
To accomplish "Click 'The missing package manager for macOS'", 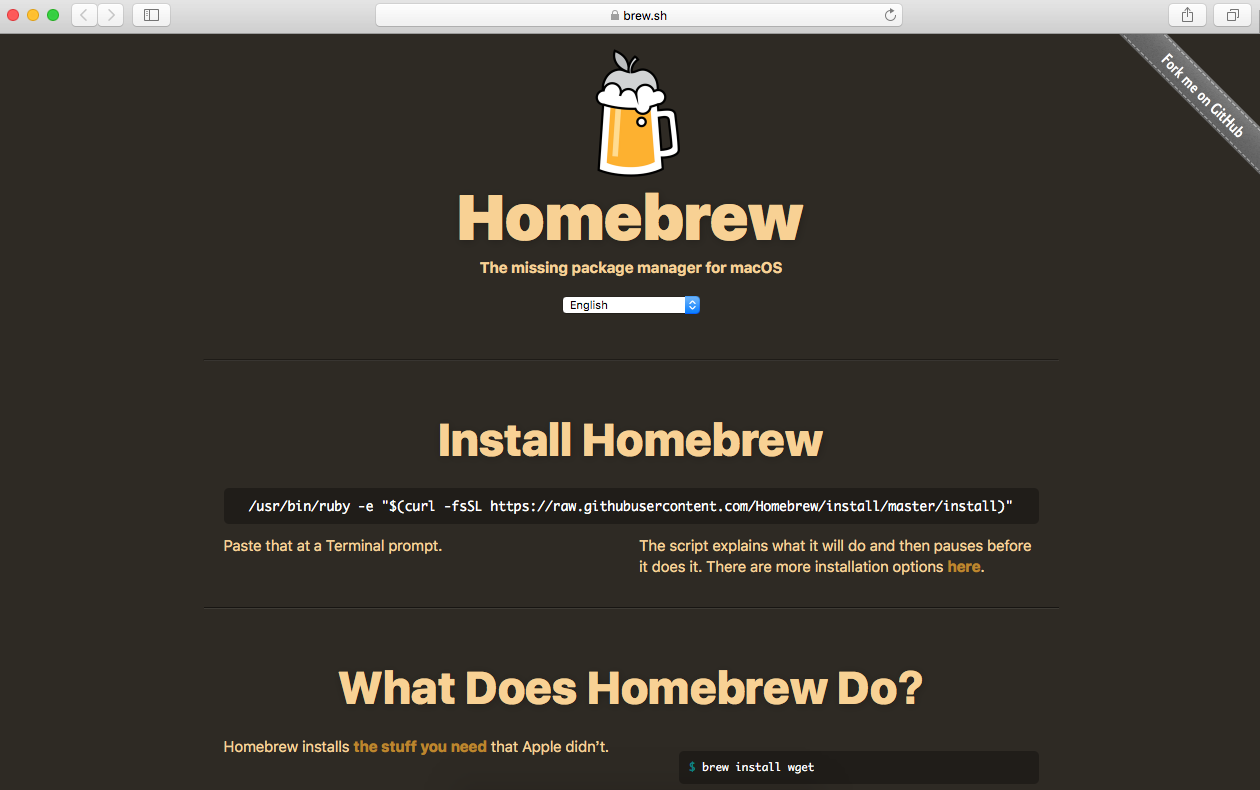I will tap(631, 268).
